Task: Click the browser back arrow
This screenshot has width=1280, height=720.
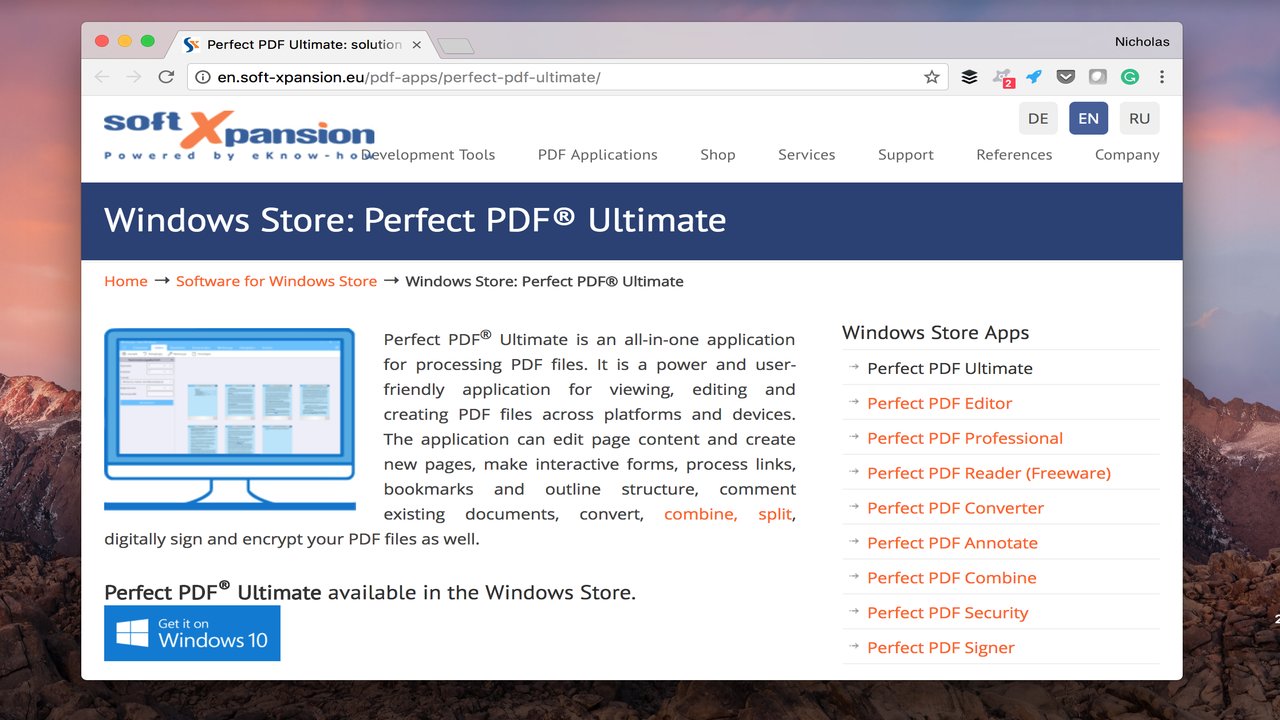Action: point(102,77)
